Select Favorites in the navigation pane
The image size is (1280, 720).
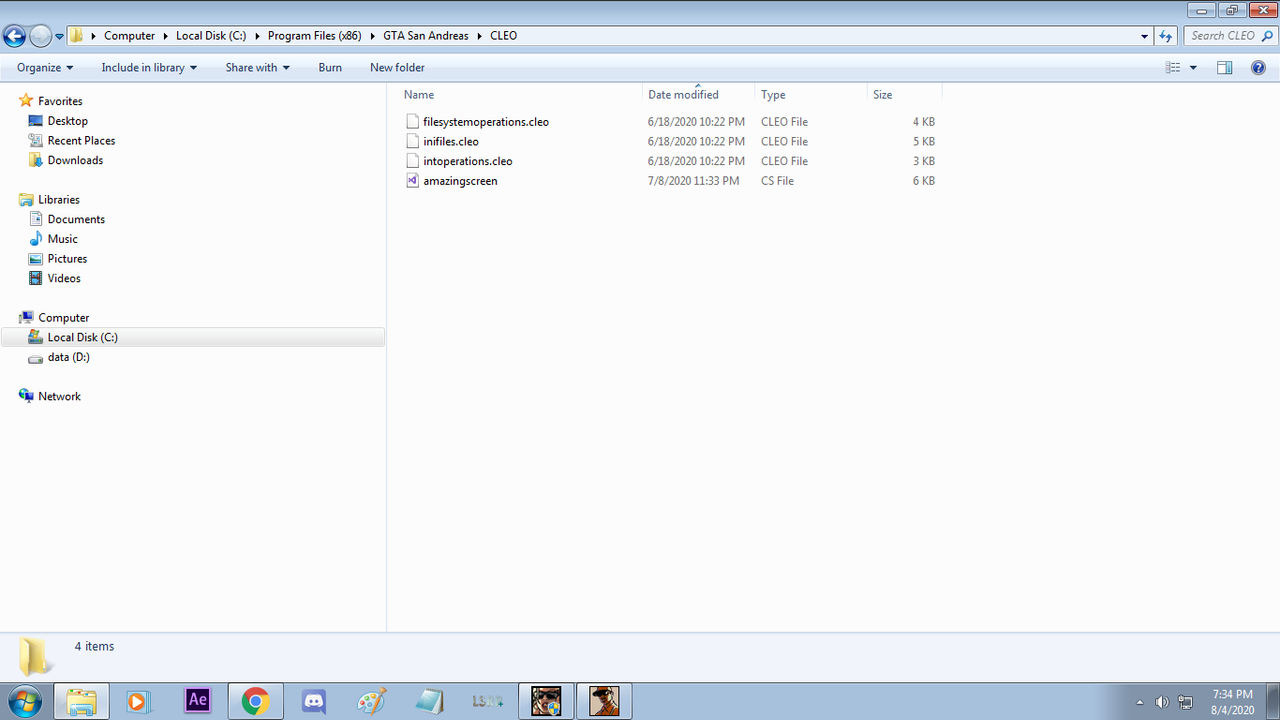point(60,101)
